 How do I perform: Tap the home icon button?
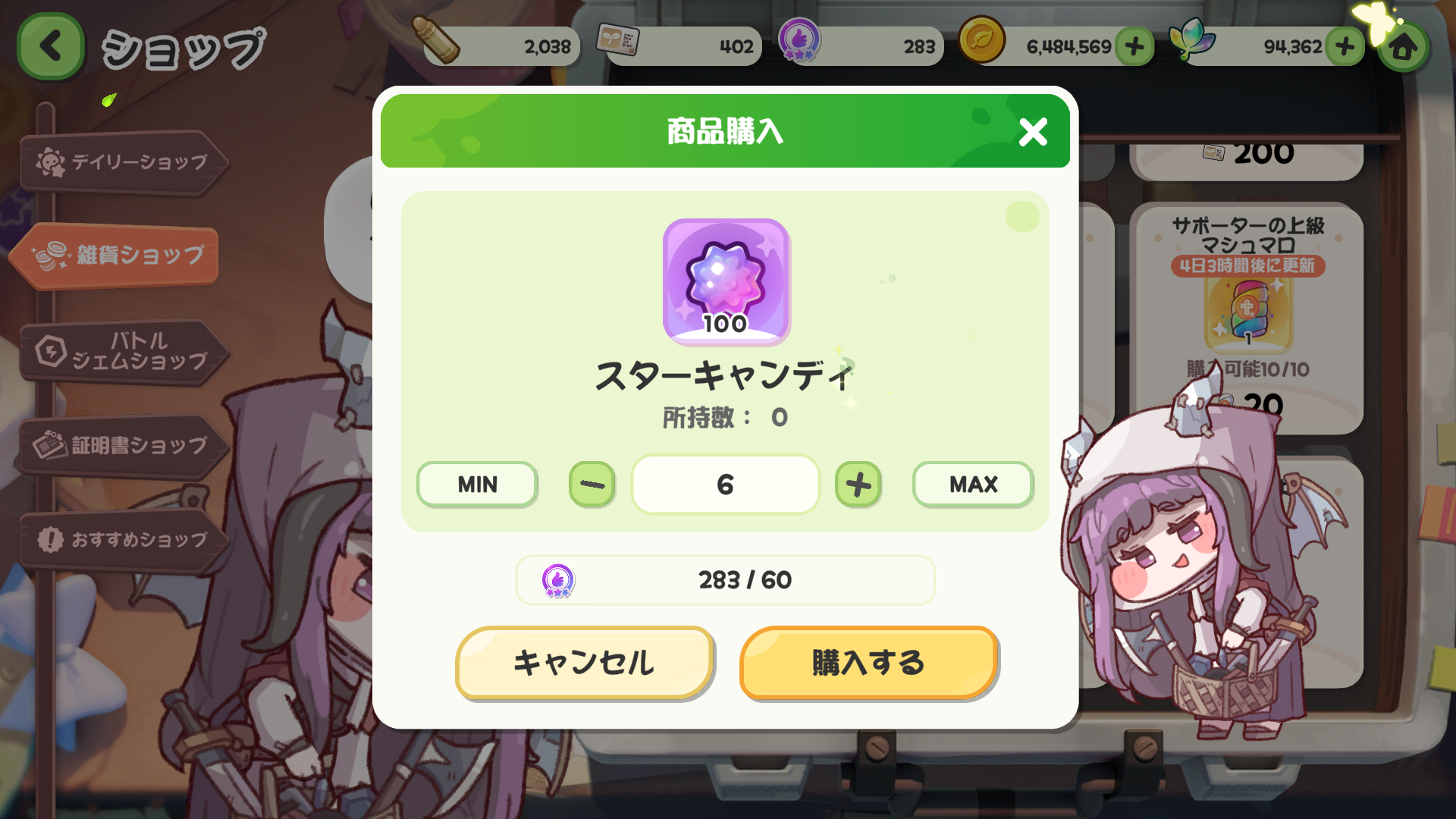pyautogui.click(x=1403, y=47)
